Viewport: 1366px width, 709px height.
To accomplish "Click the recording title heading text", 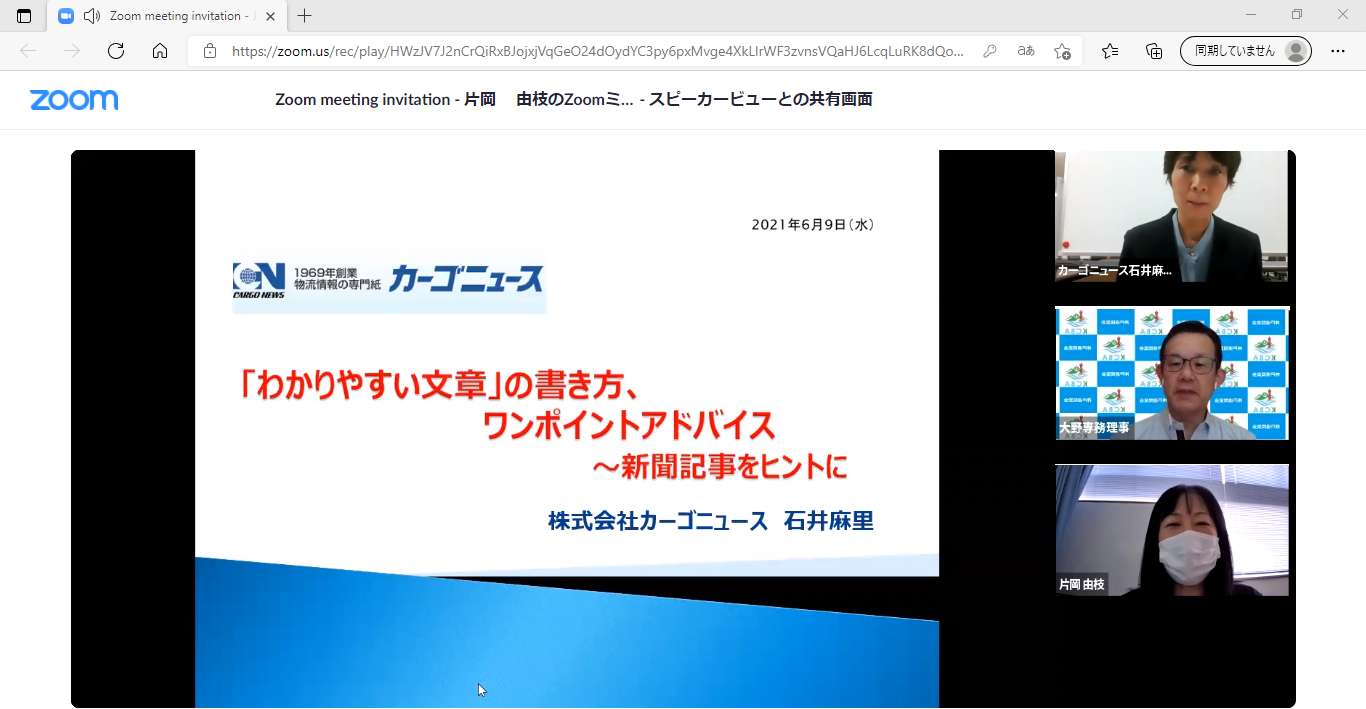I will click(x=574, y=99).
